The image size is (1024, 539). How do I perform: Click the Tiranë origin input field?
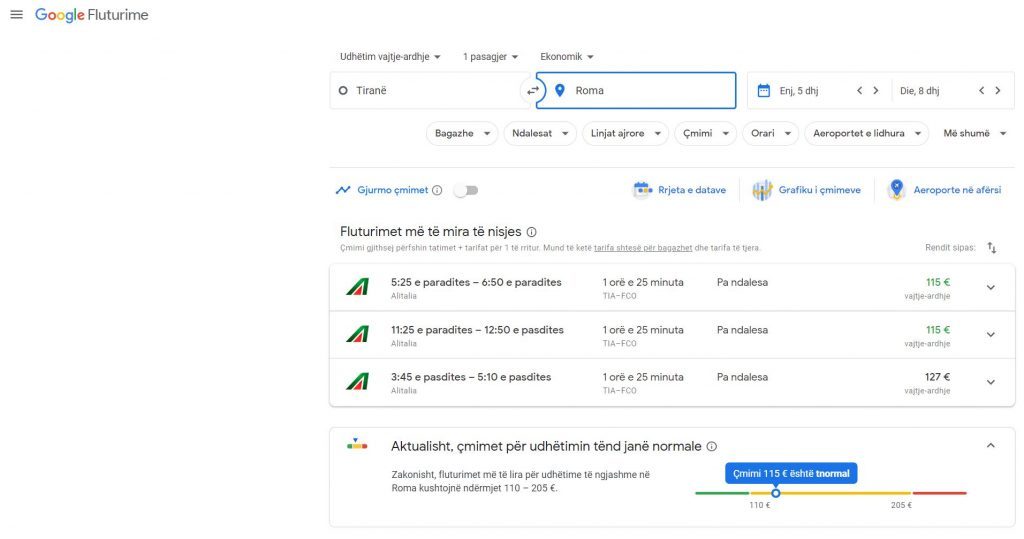[430, 91]
